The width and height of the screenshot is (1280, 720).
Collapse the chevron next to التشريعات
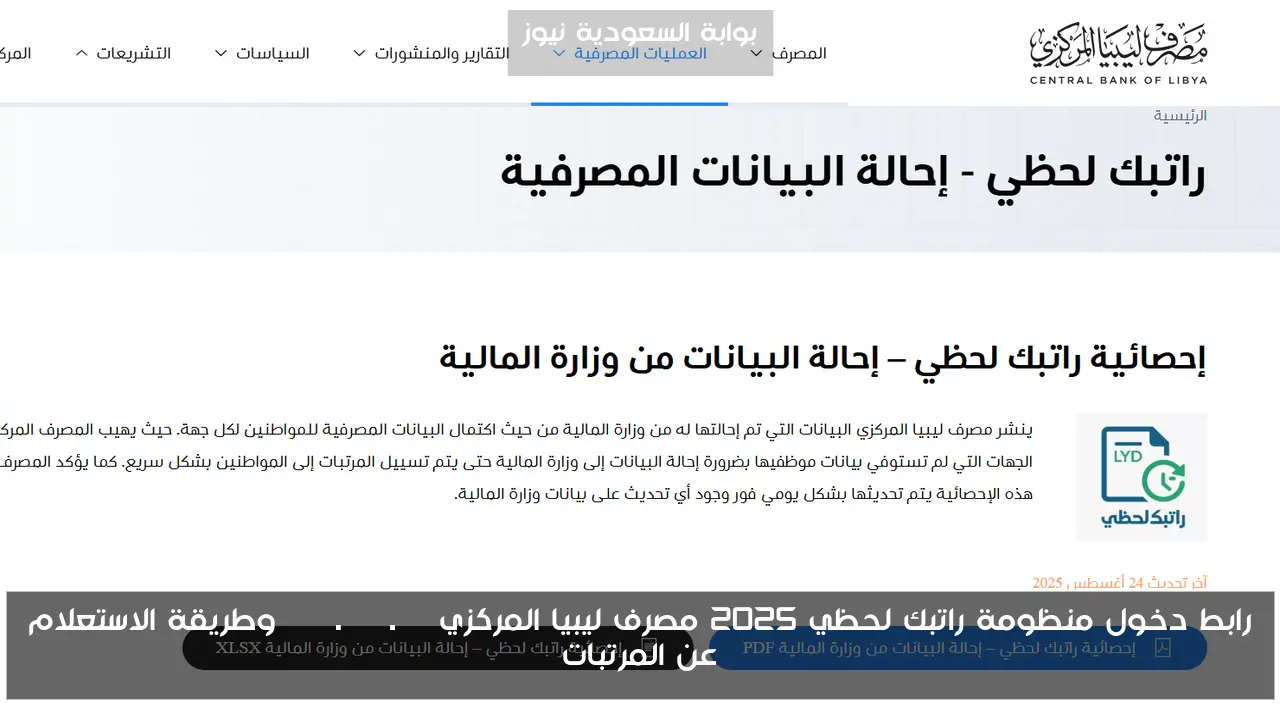click(x=82, y=53)
